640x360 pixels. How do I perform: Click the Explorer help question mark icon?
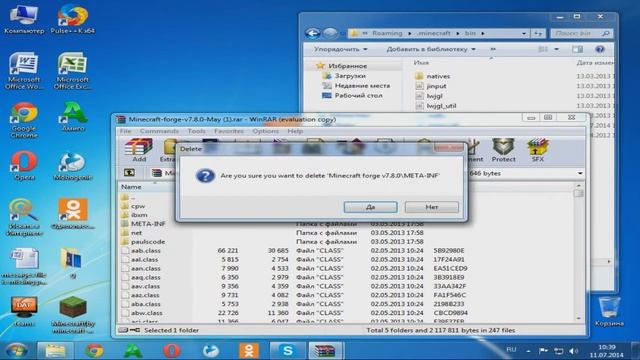click(x=599, y=49)
